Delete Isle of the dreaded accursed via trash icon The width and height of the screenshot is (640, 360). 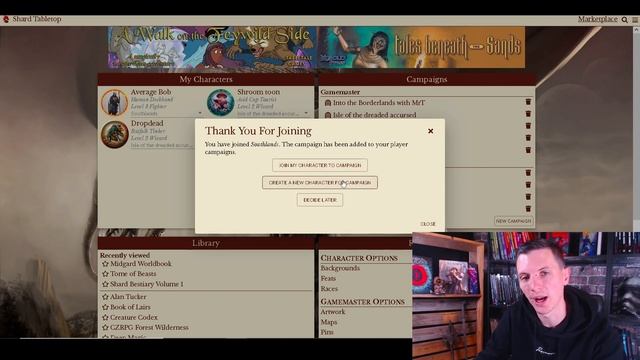pyautogui.click(x=528, y=113)
